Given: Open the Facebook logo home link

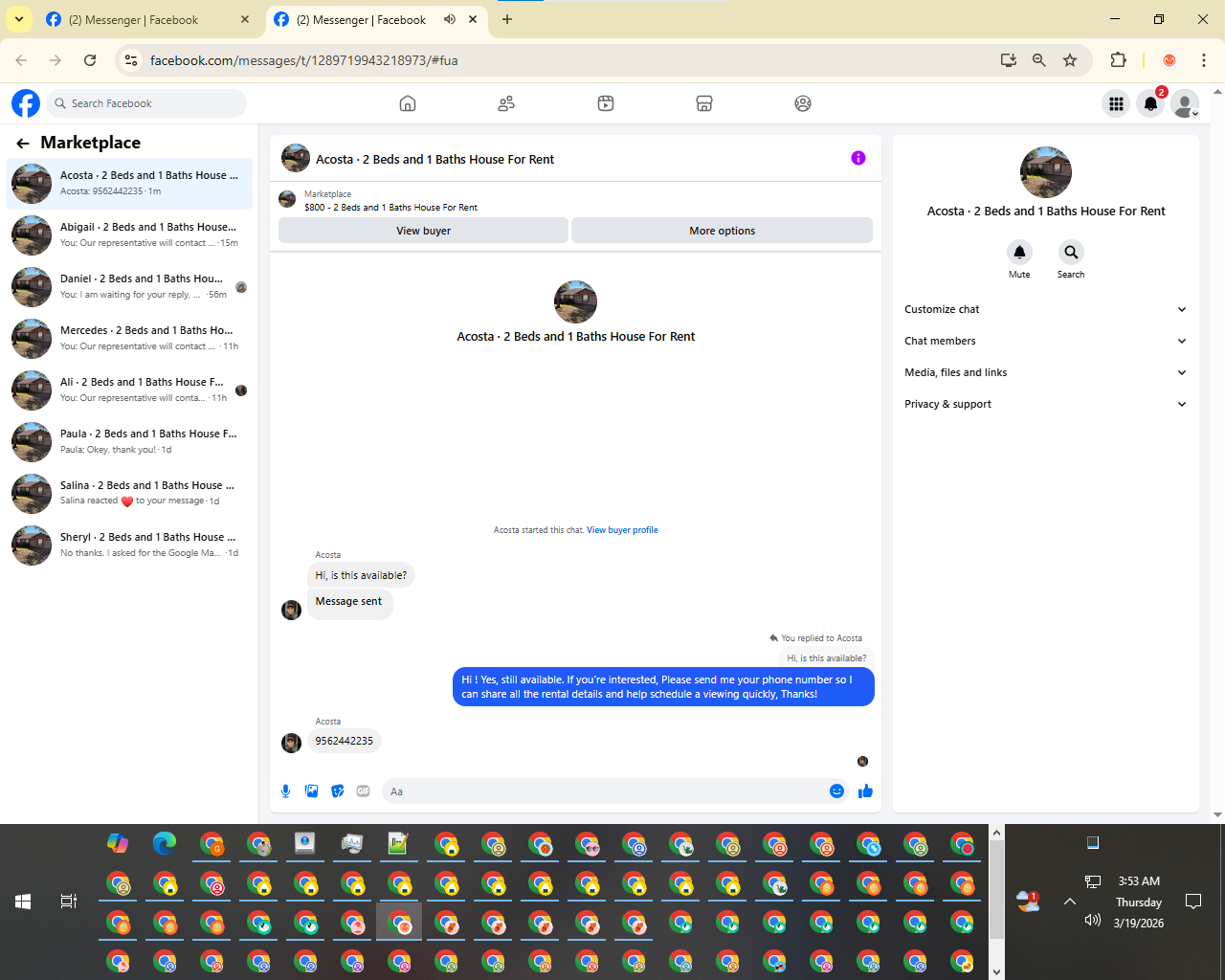Looking at the screenshot, I should point(26,103).
